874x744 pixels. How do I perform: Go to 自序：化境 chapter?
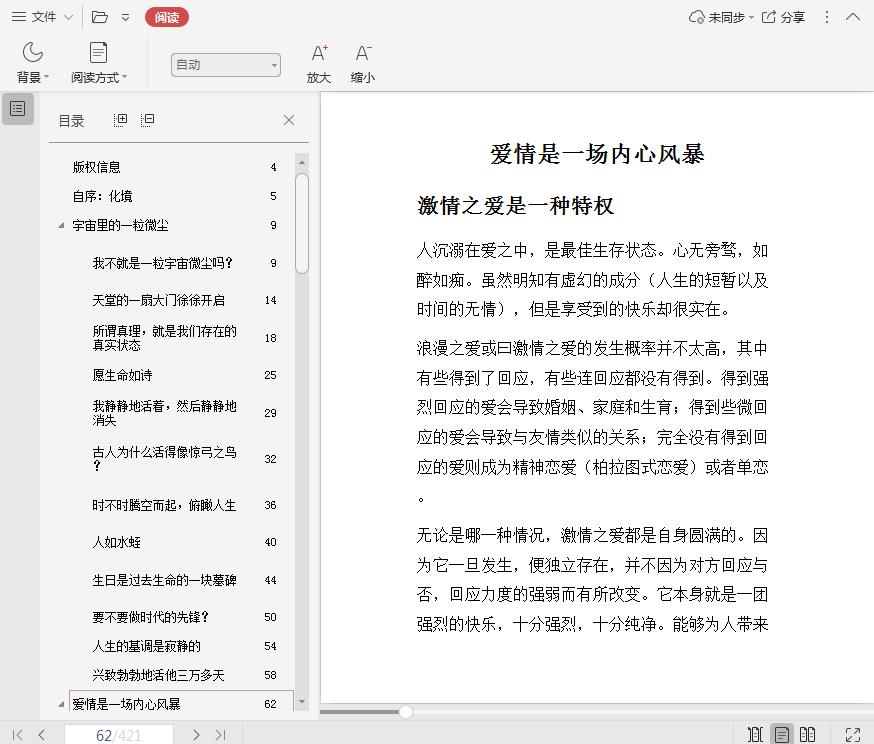point(103,196)
